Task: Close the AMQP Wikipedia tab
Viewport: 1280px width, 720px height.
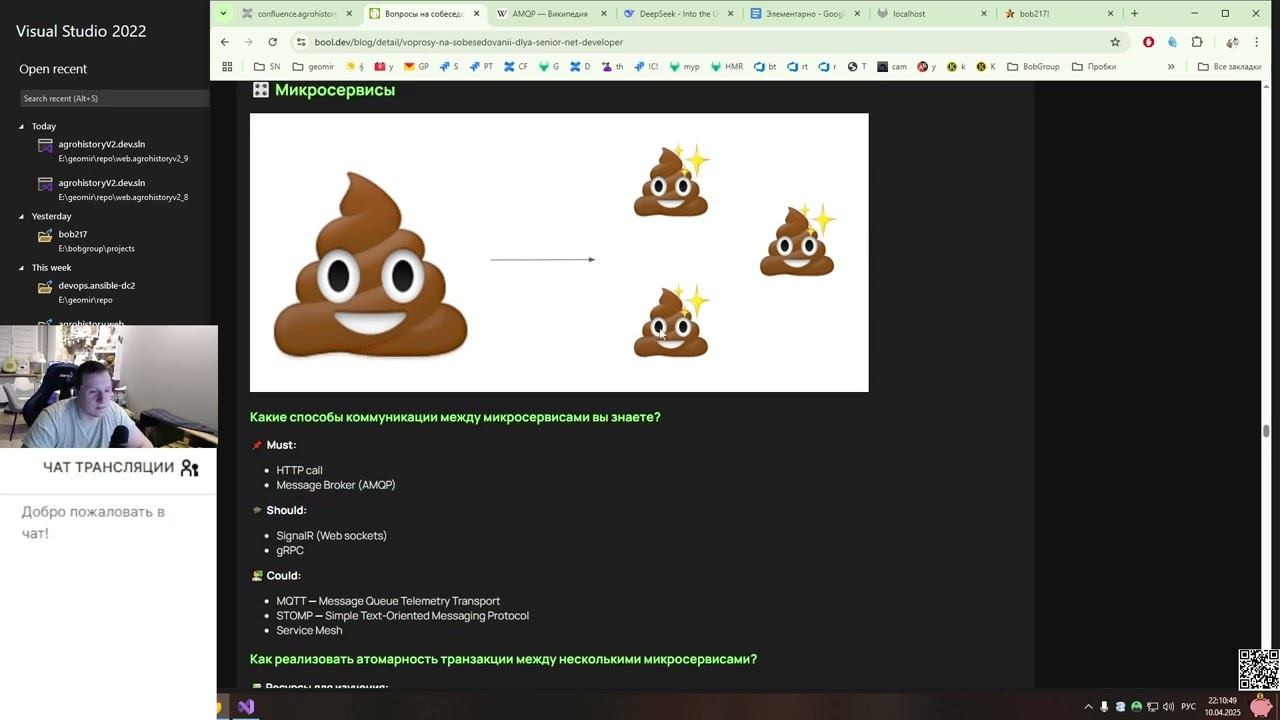Action: [603, 14]
